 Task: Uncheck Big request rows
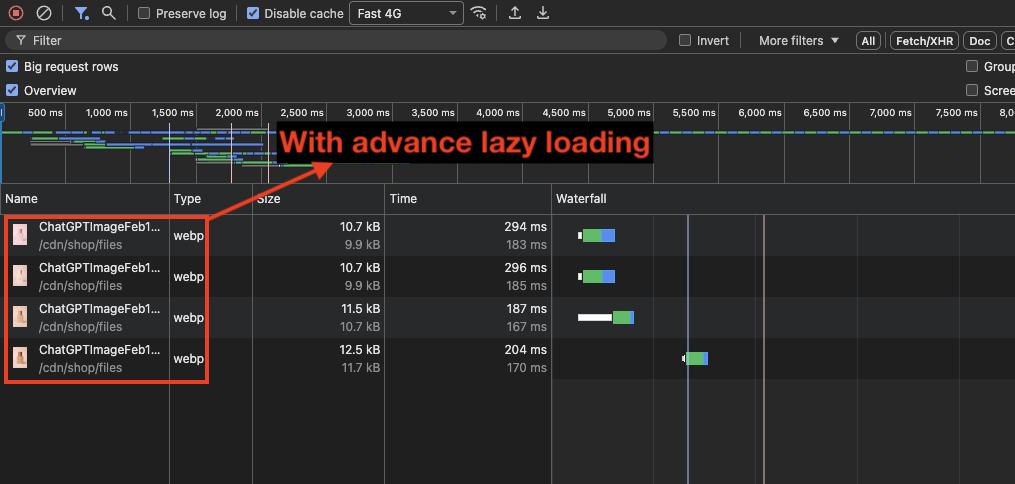12,67
